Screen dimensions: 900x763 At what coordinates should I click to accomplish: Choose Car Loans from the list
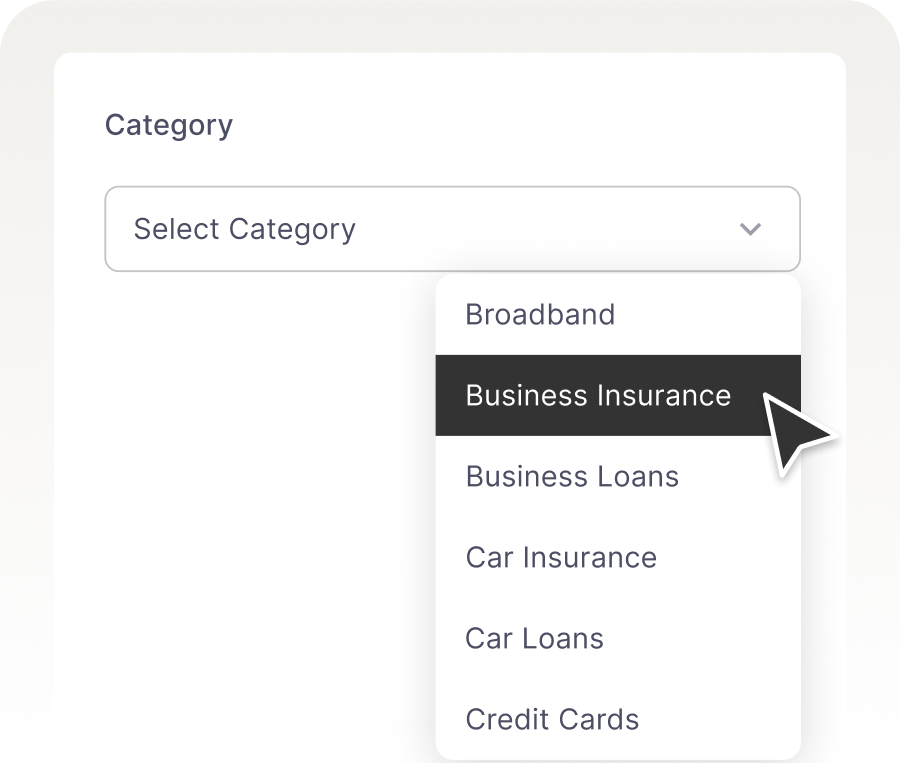534,638
